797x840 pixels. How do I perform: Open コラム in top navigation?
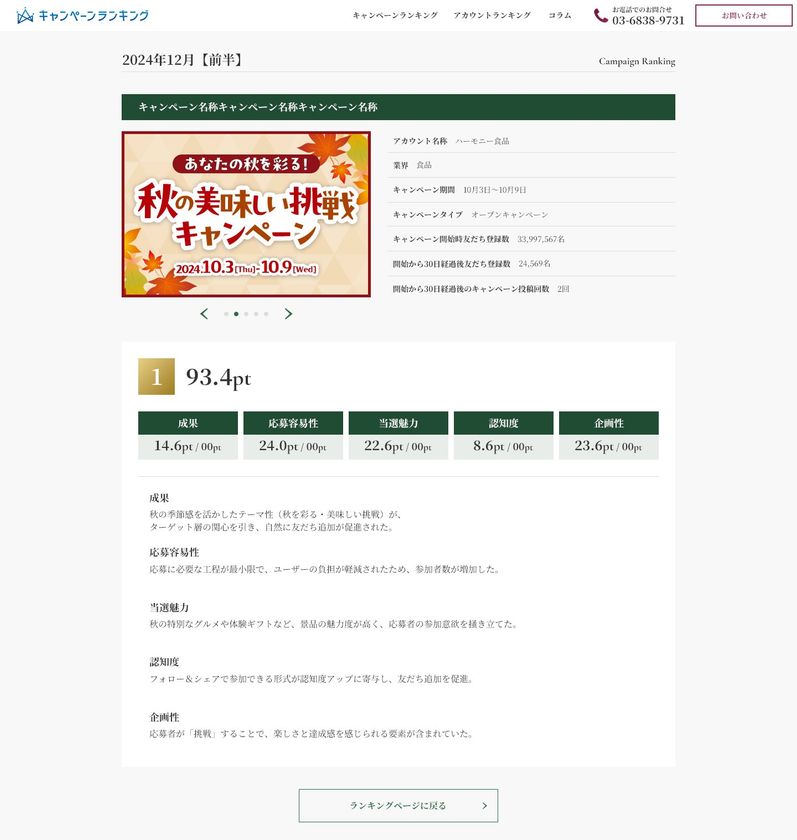click(x=560, y=16)
